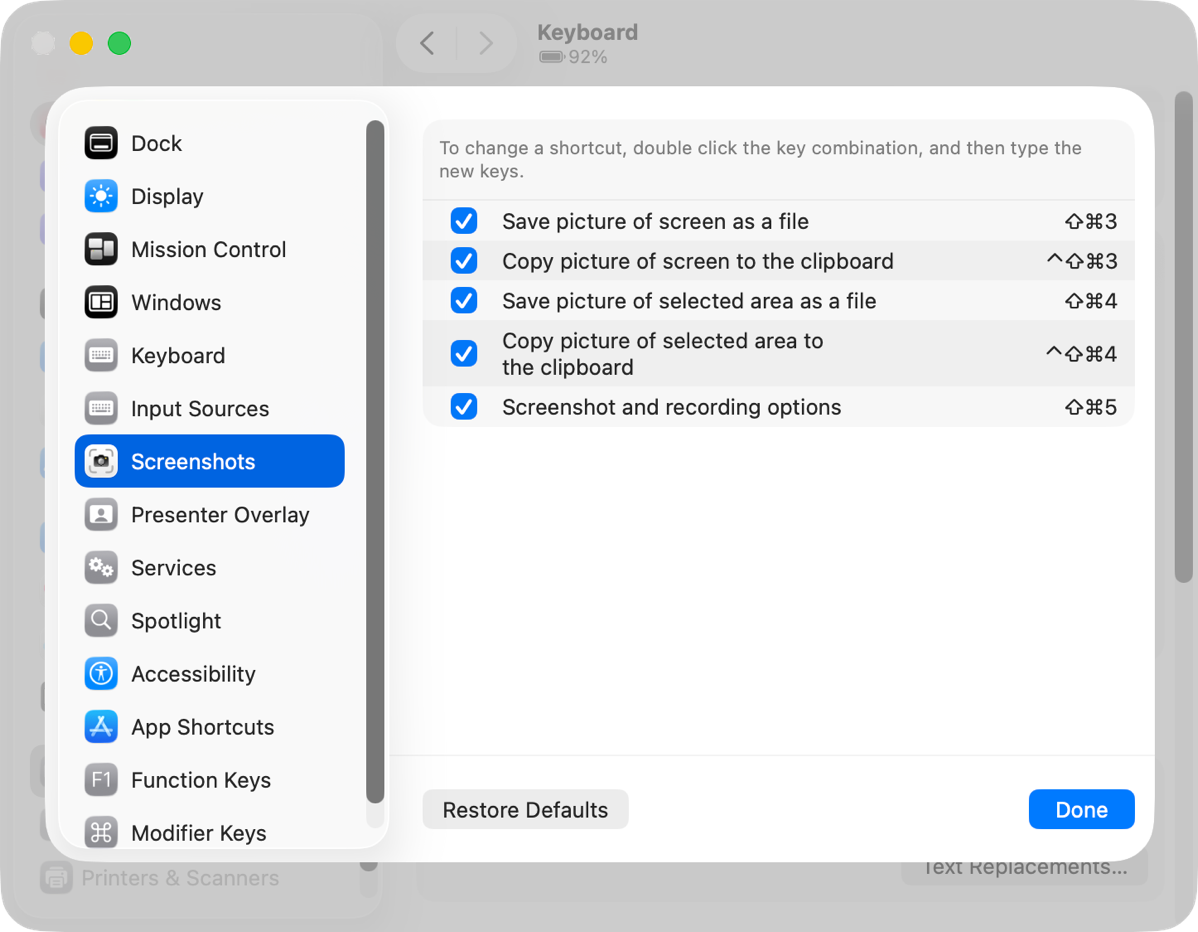Screen dimensions: 1198x932
Task: Select the Windows section icon
Action: 101,302
